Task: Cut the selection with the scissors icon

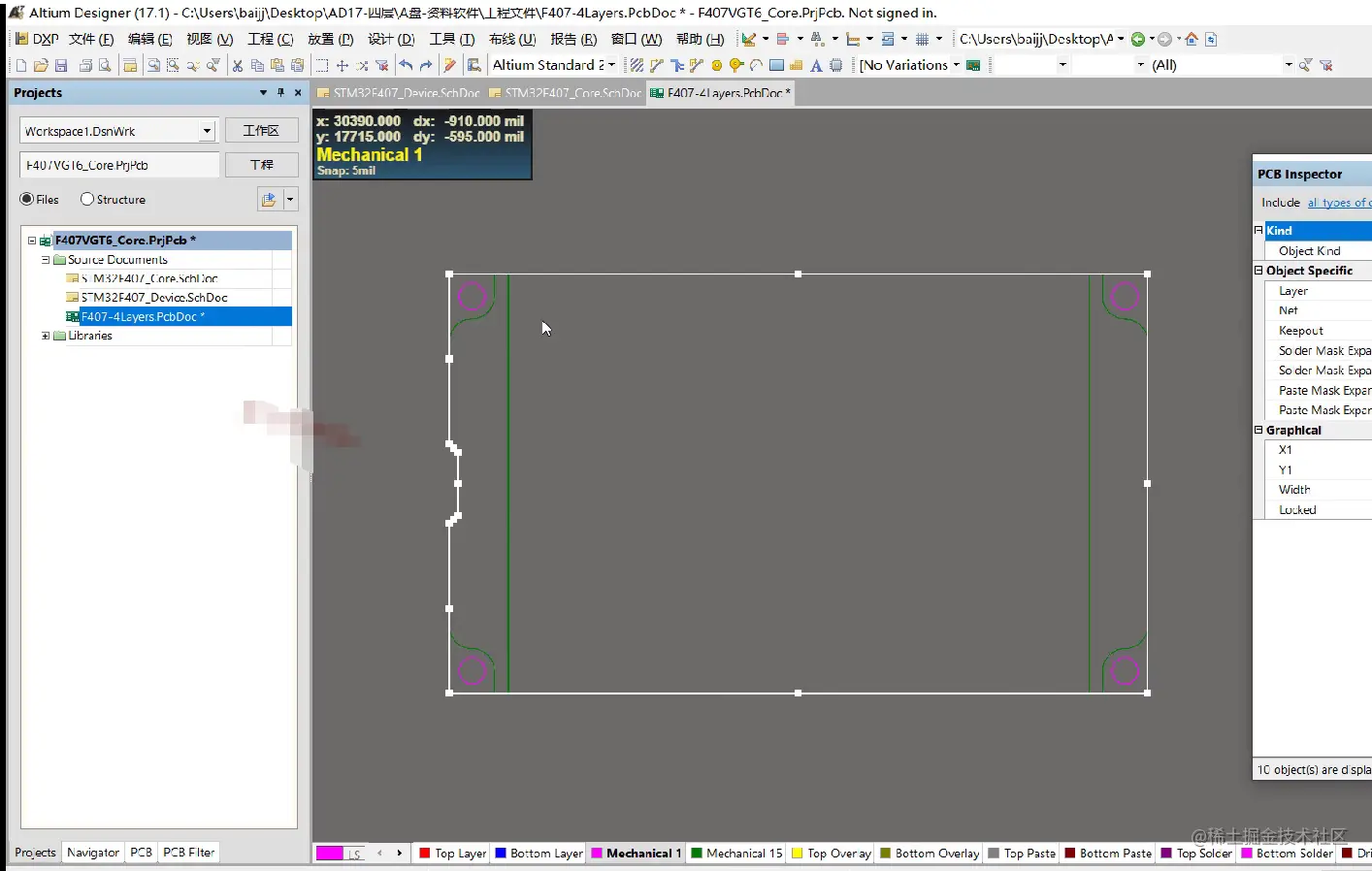Action: (x=237, y=65)
